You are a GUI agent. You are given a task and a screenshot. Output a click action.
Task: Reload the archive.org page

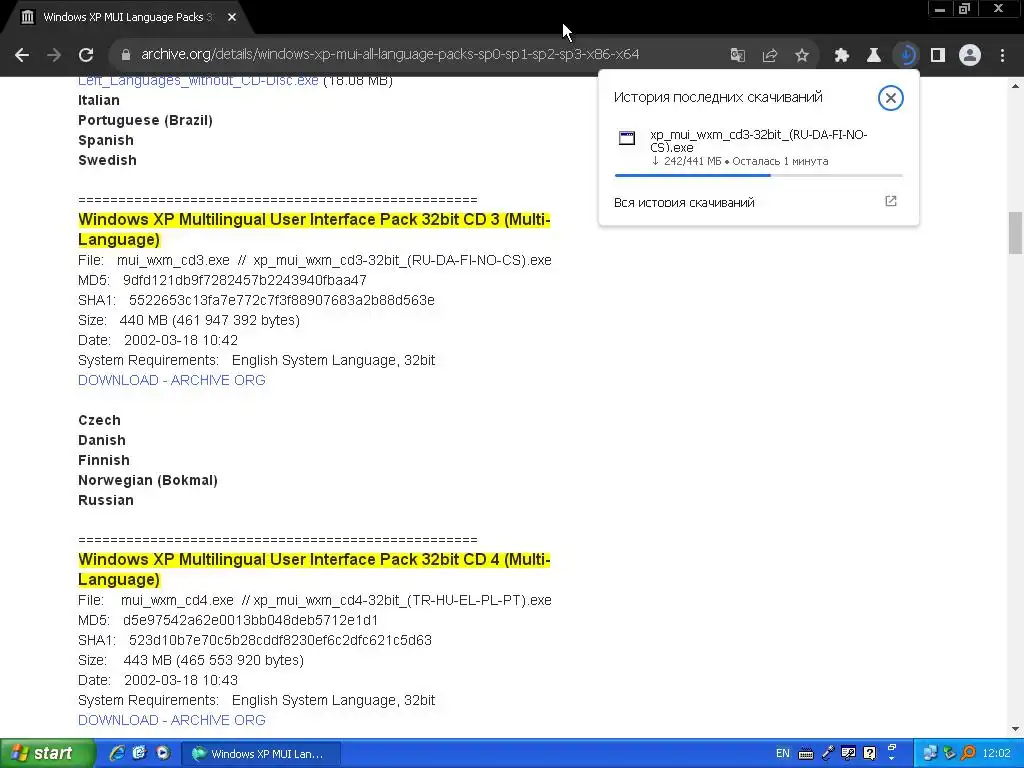(86, 55)
